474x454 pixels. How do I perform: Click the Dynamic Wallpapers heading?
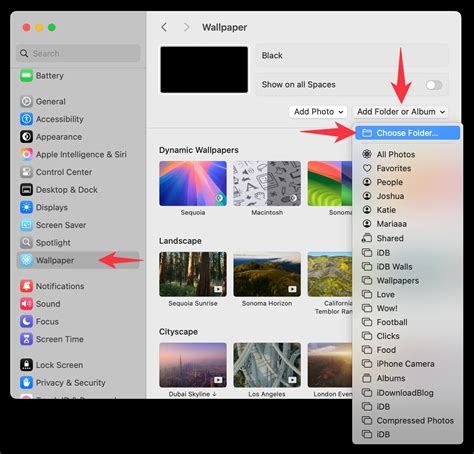pyautogui.click(x=199, y=150)
